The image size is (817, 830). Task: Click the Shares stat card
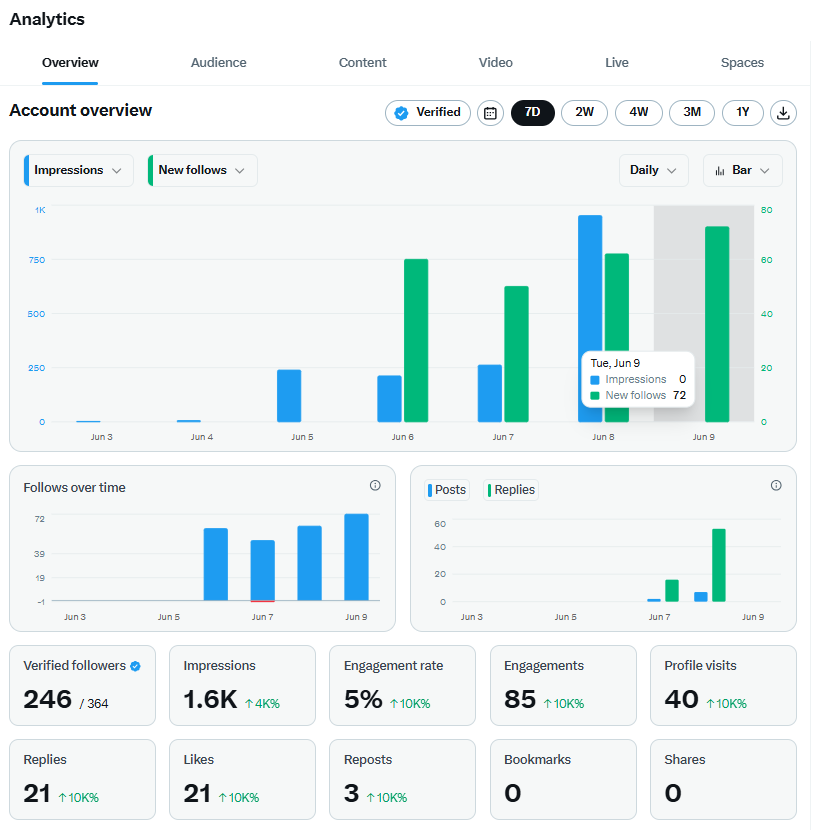click(x=723, y=780)
